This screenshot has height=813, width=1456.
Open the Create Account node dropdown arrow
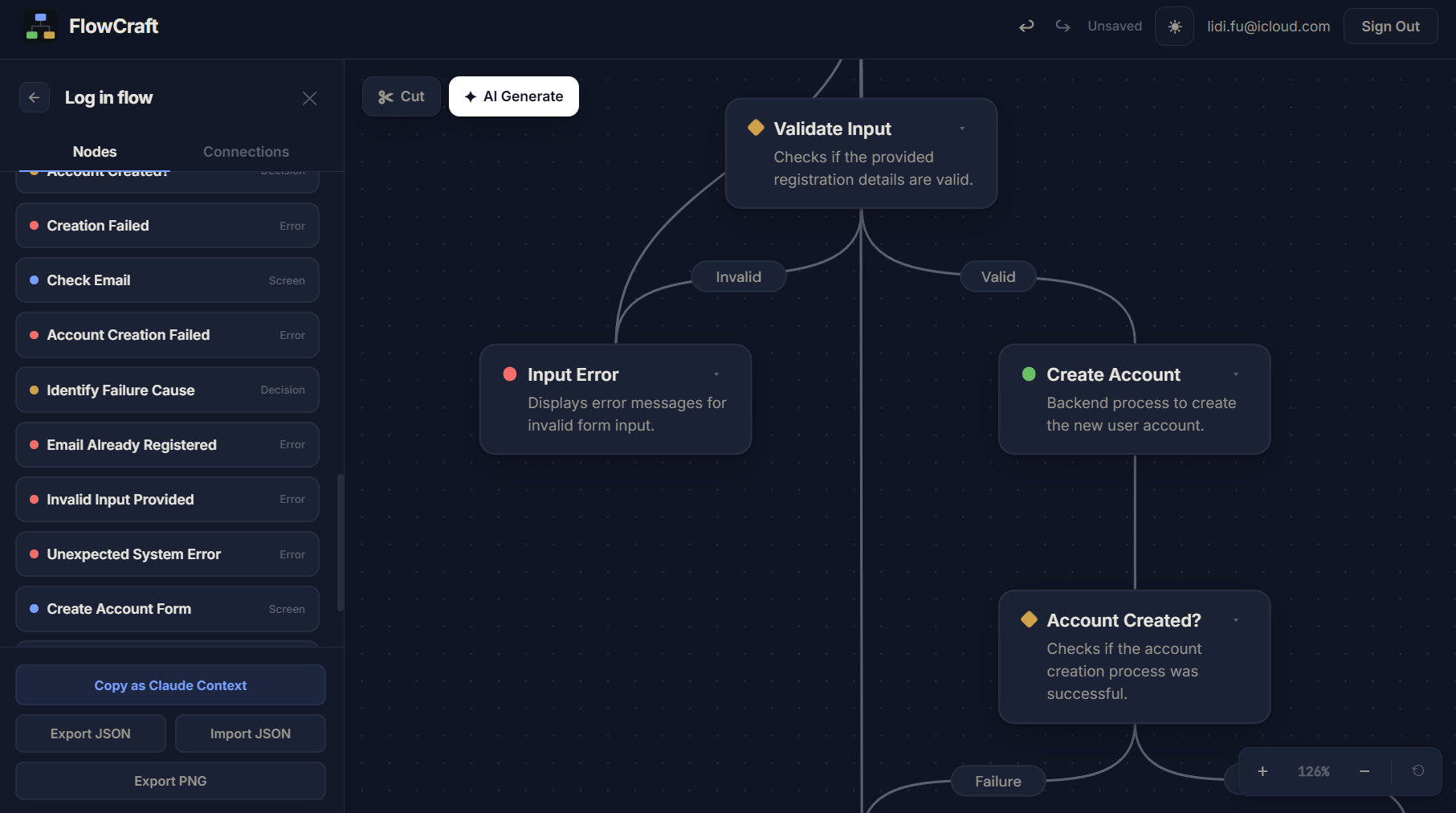(1236, 374)
